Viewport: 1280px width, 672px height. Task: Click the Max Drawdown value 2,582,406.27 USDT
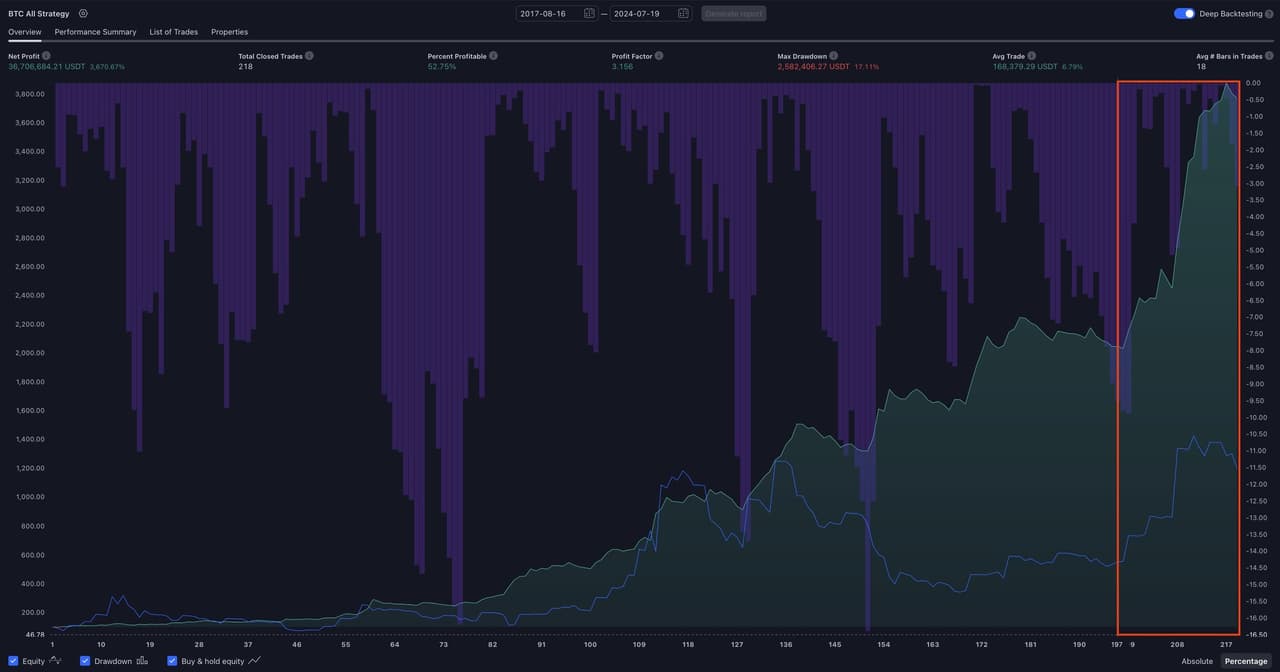(813, 66)
